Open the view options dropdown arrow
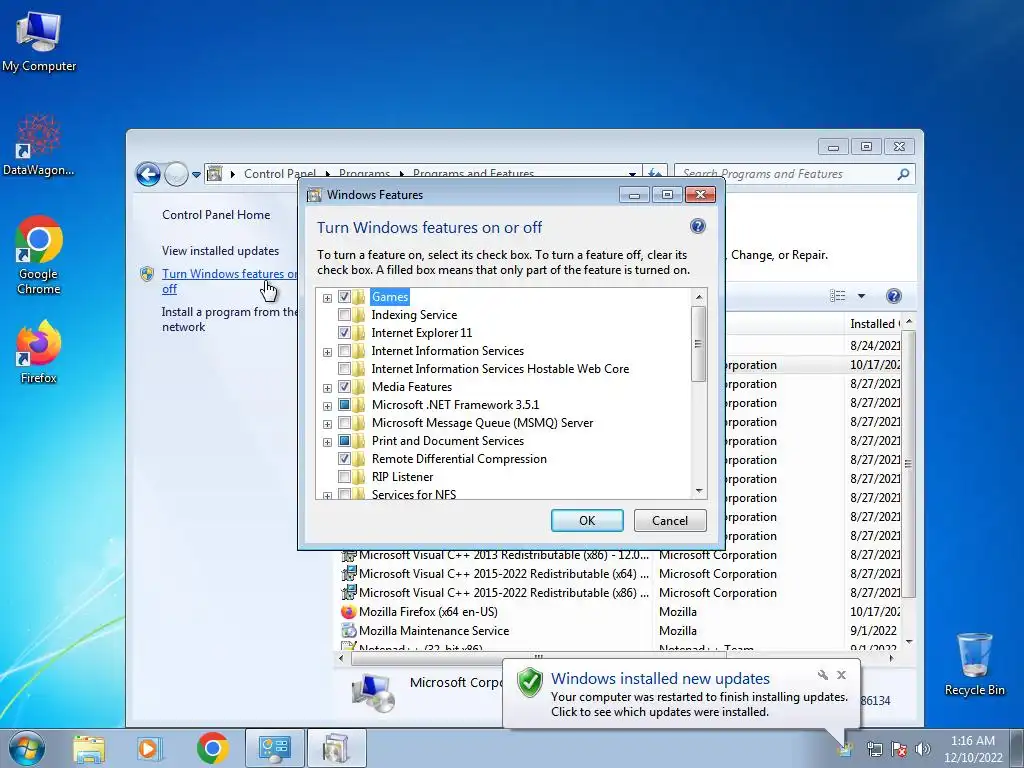Screen dimensions: 1024x768 pyautogui.click(x=861, y=296)
